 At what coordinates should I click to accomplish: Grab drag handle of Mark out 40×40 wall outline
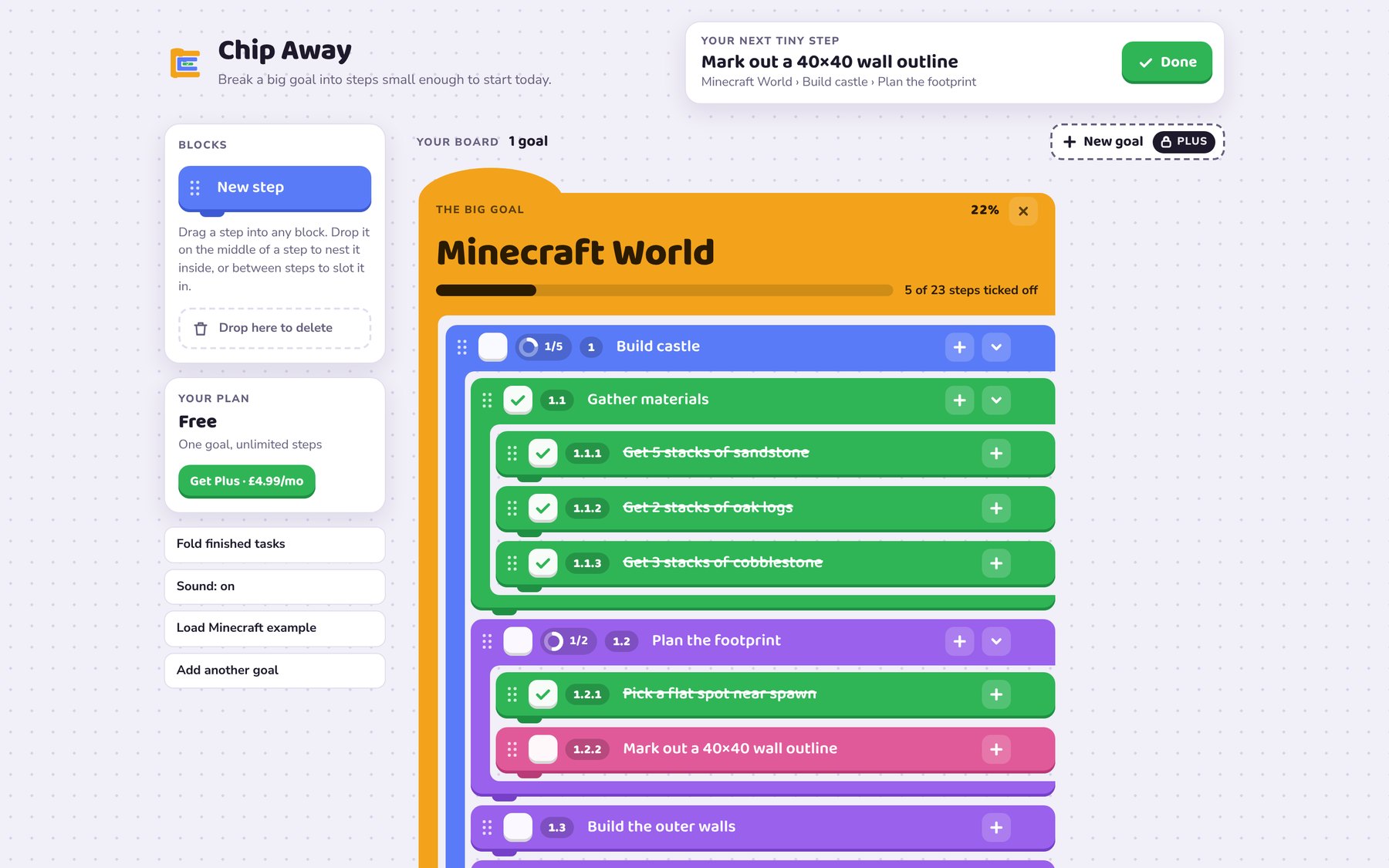512,749
